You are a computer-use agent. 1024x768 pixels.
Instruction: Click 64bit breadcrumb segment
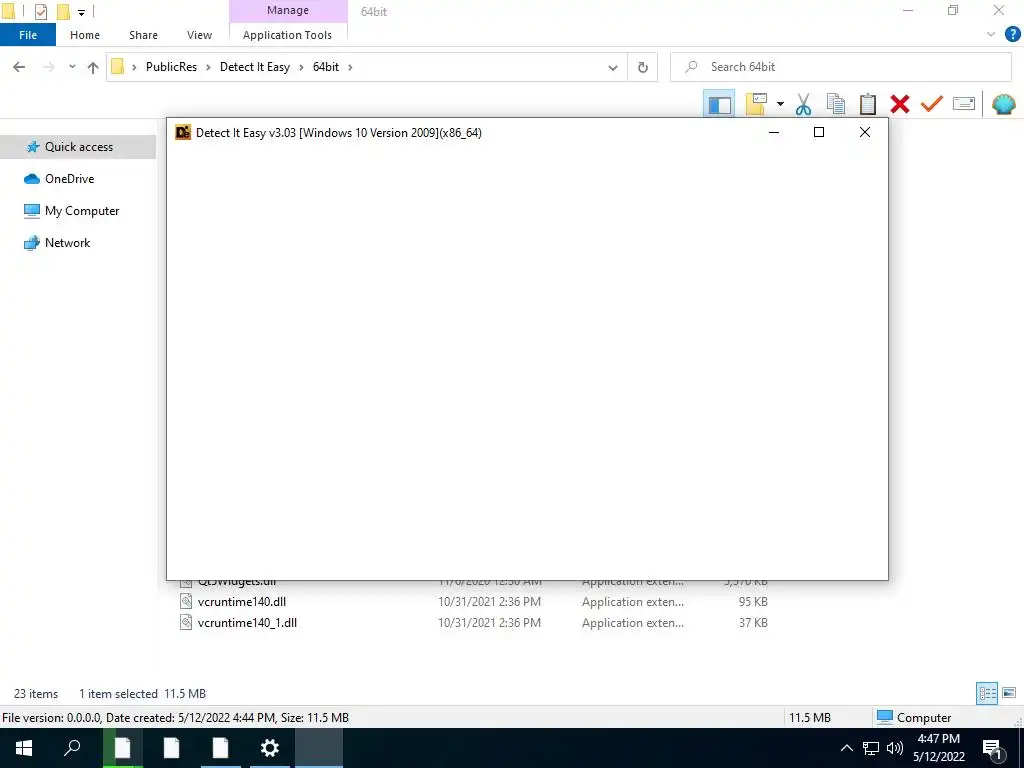pos(326,67)
